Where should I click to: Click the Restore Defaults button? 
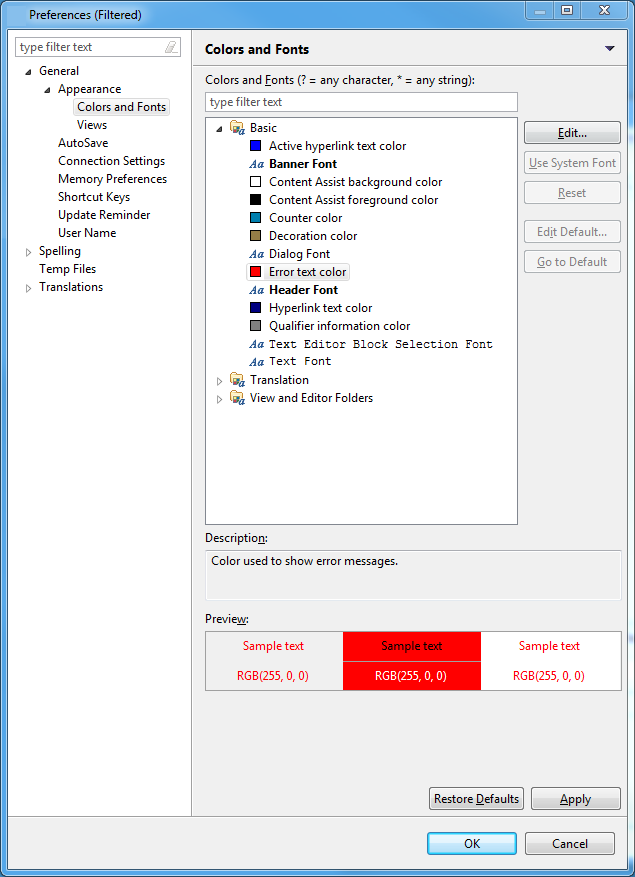coord(476,799)
